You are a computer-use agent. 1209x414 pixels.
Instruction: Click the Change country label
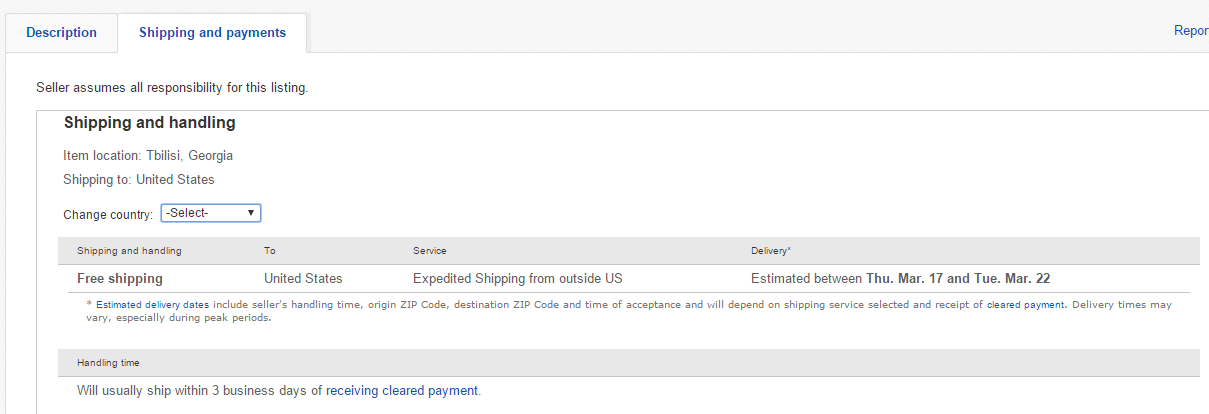(x=108, y=214)
